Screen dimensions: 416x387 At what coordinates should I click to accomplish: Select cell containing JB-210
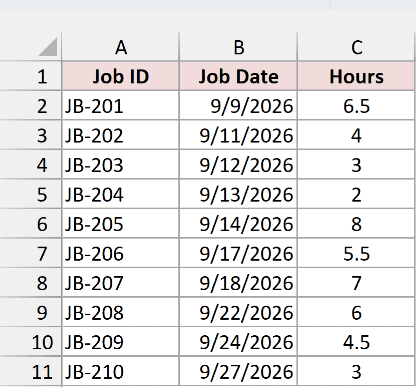(121, 371)
